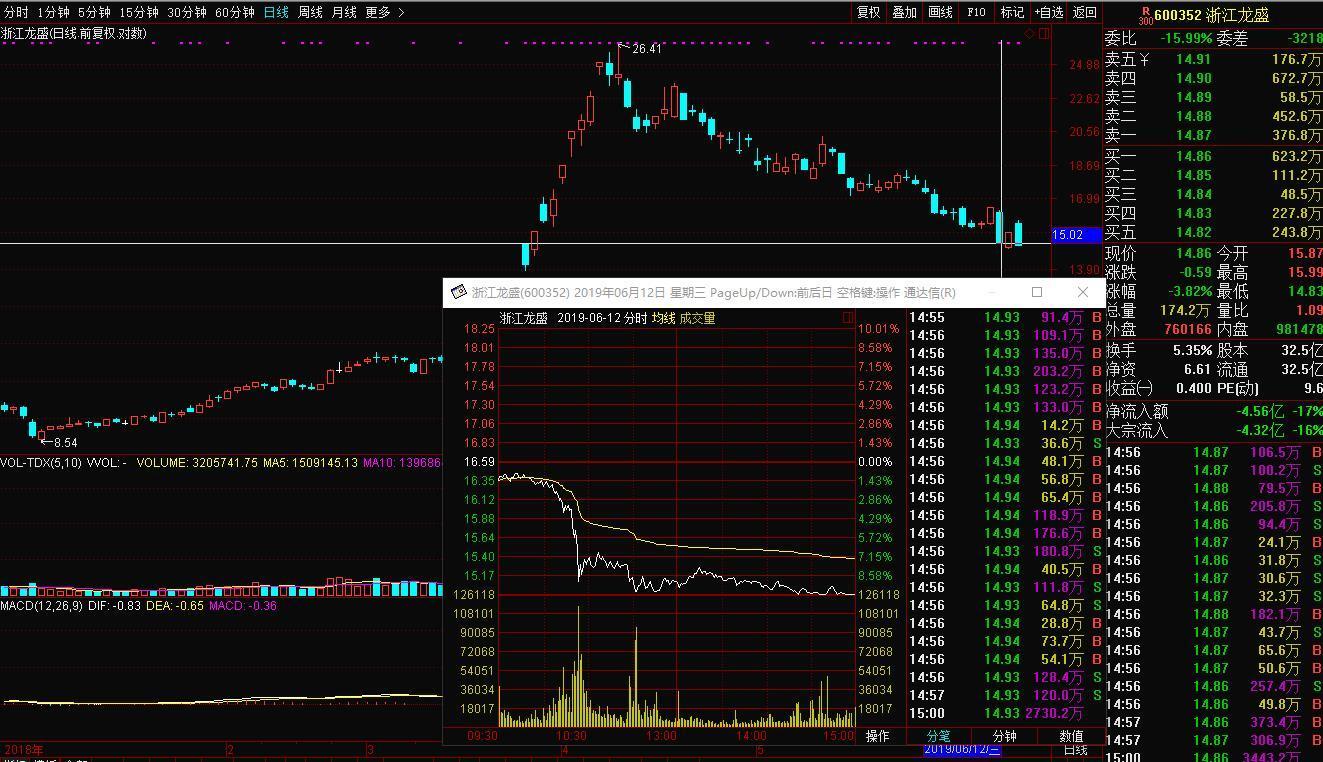Click the 通达信 app icon in popup title
This screenshot has height=762, width=1323.
coord(459,292)
